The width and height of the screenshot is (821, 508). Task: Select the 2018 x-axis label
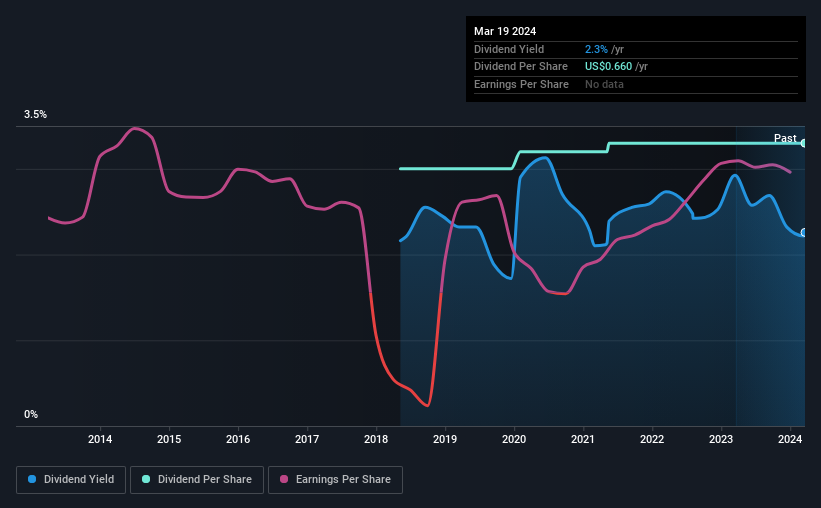pos(376,439)
